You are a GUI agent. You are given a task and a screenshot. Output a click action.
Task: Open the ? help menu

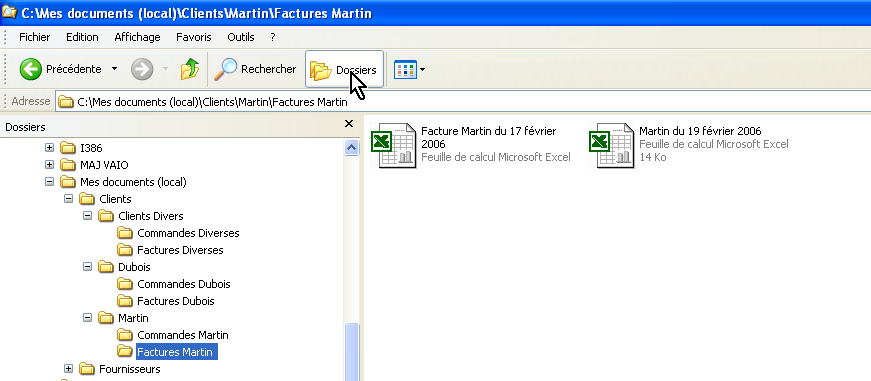click(273, 37)
